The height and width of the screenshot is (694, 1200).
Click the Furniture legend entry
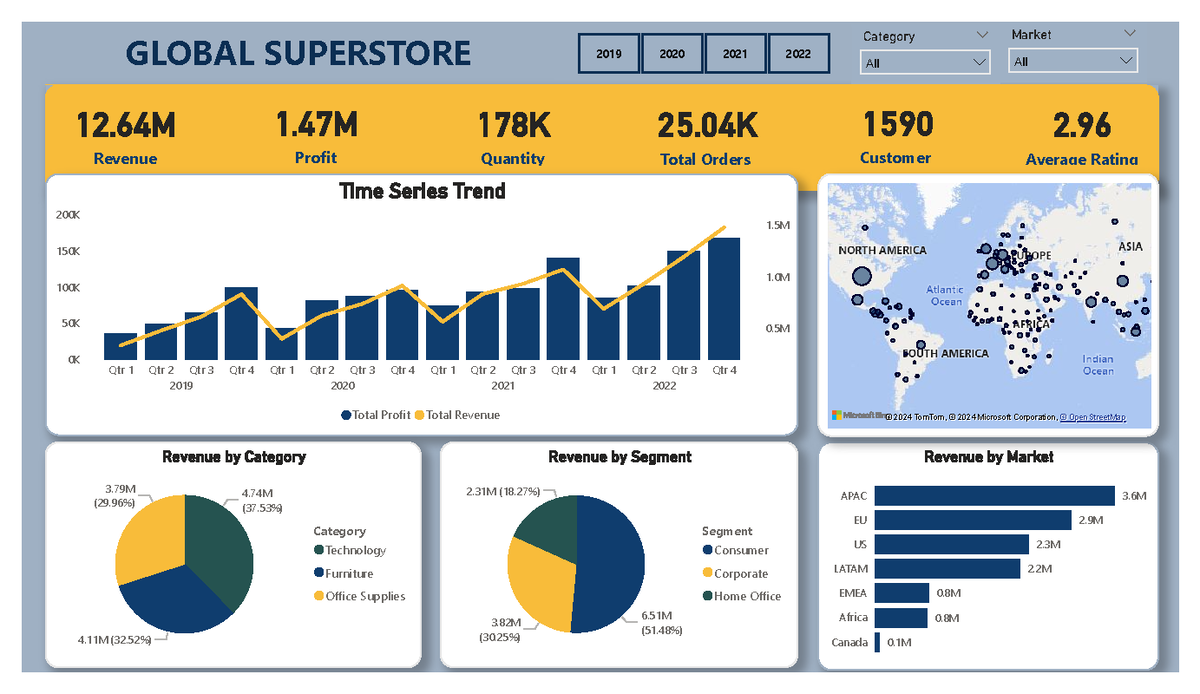(x=343, y=574)
